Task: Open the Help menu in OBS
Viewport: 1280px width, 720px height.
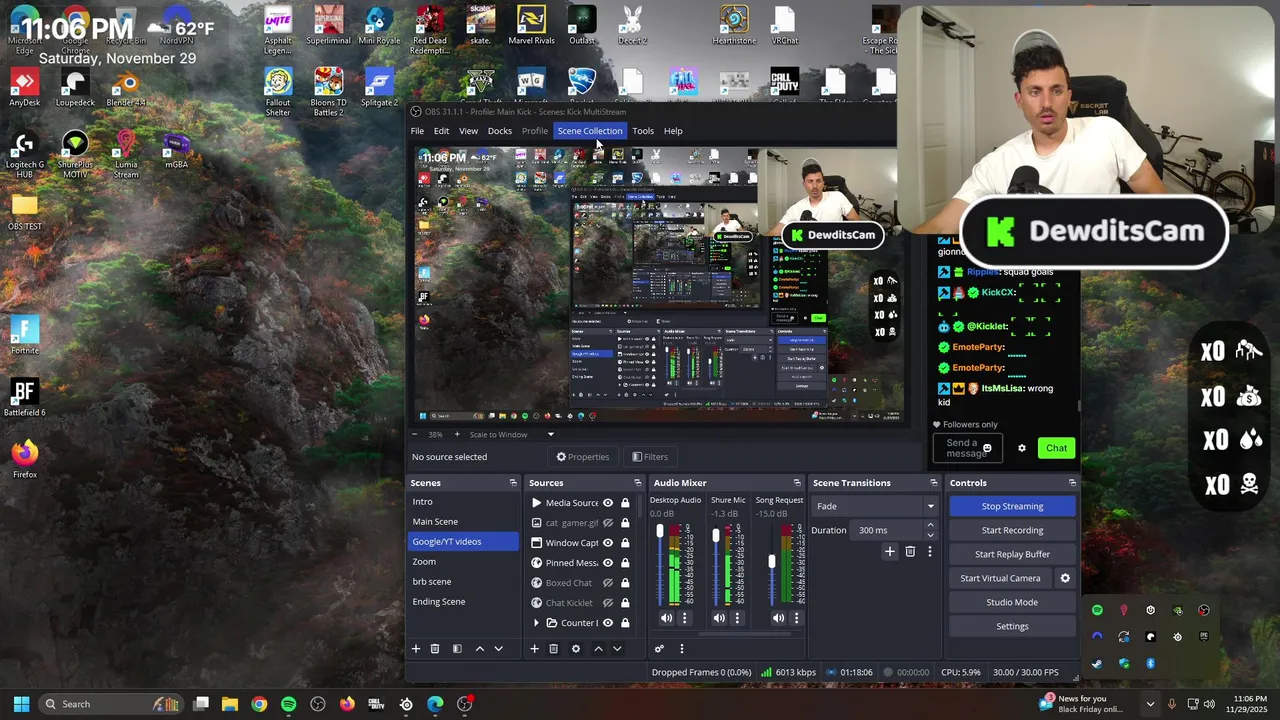Action: (x=673, y=131)
